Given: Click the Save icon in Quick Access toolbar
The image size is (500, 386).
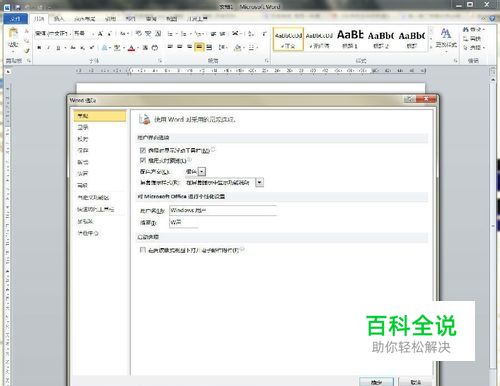Looking at the screenshot, I should point(18,7).
